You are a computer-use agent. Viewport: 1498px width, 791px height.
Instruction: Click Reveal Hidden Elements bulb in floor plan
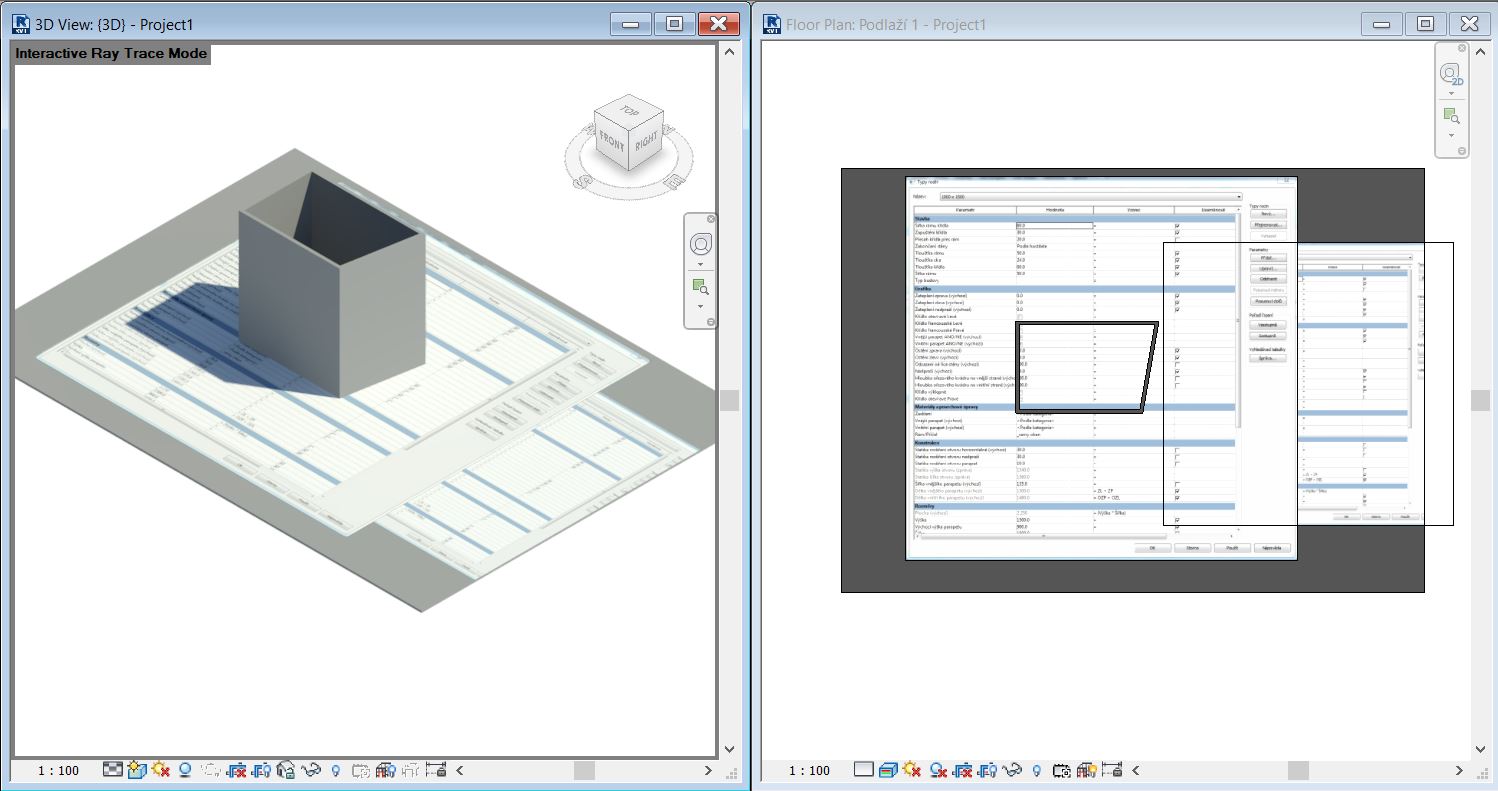click(x=1036, y=770)
